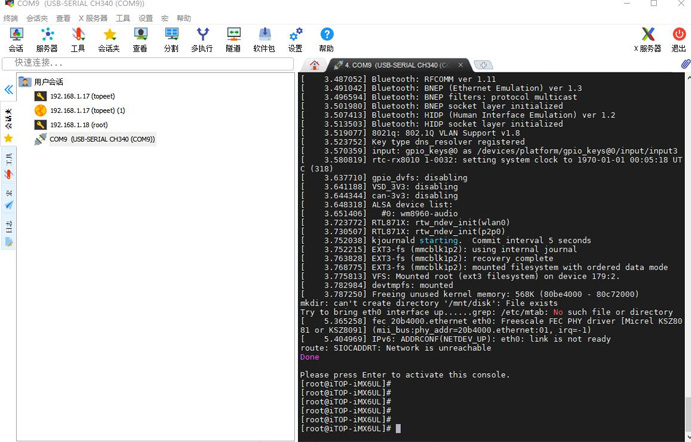Click the magenta 'Done' text in terminal
This screenshot has height=442, width=691.
pyautogui.click(x=309, y=357)
